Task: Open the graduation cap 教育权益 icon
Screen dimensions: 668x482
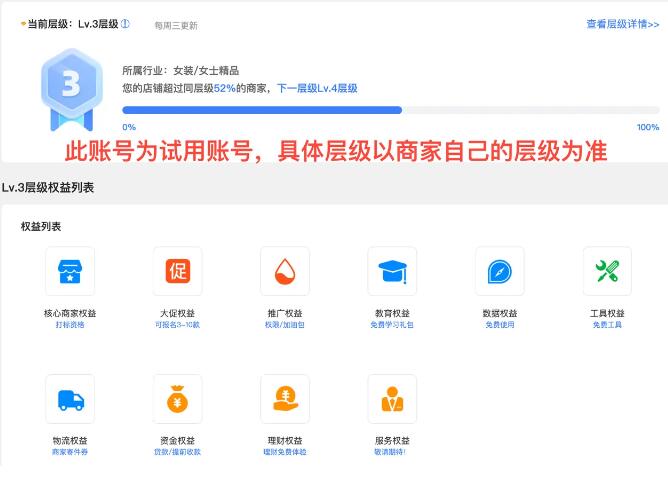Action: tap(392, 271)
